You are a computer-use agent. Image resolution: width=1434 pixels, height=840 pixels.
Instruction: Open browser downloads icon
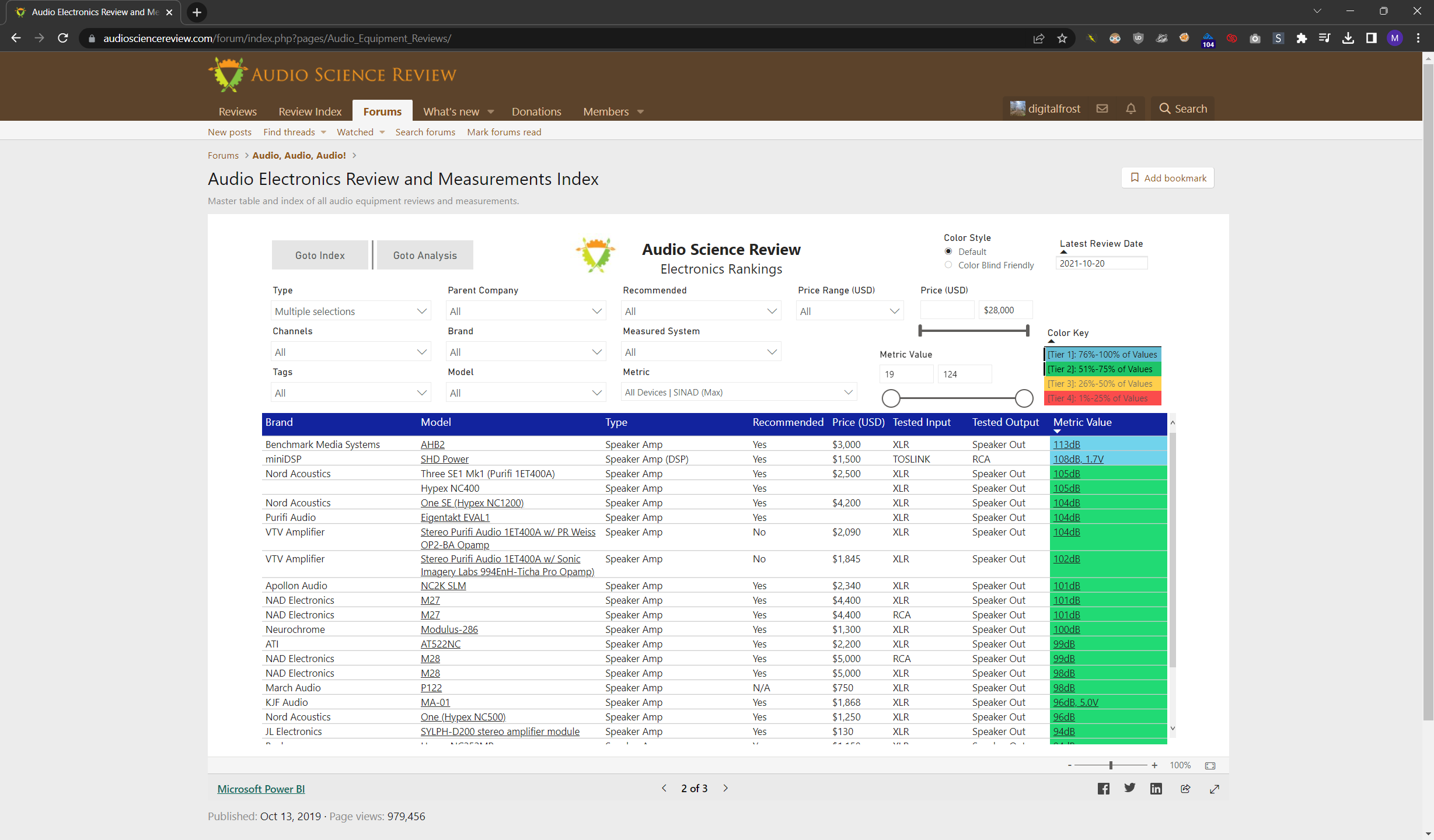1348,38
